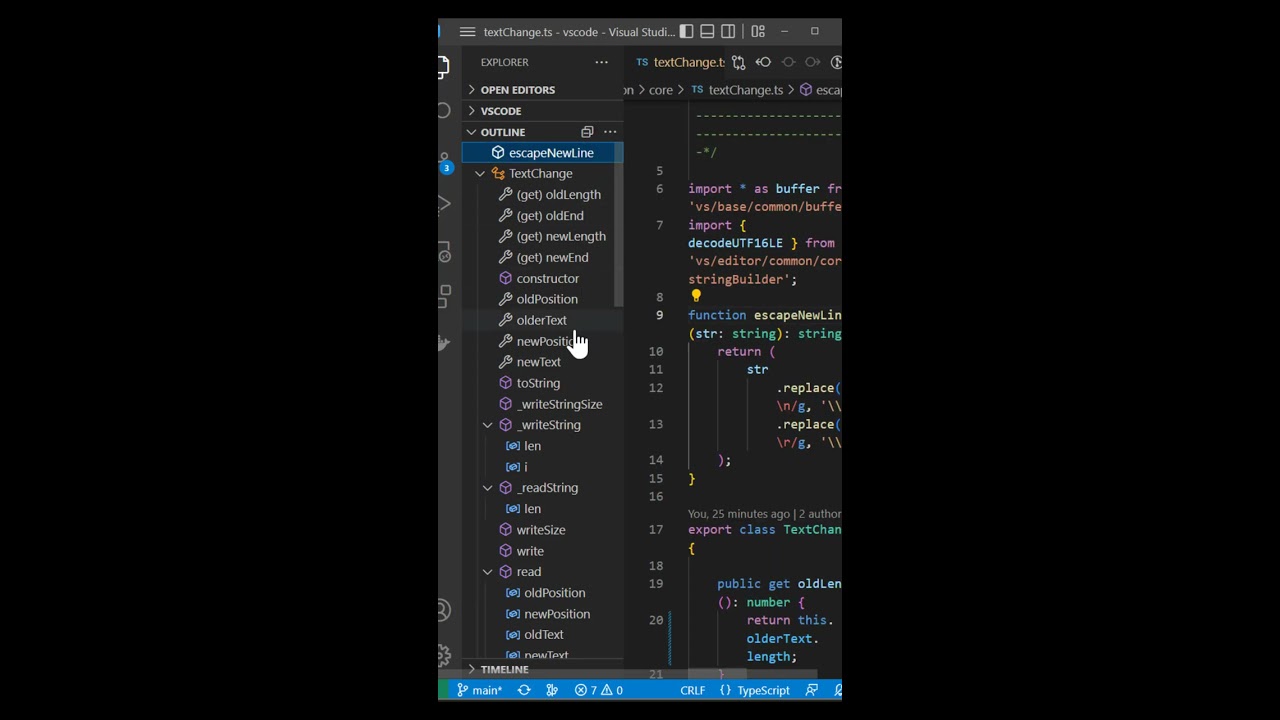Change CRLF end of line sequence
Screen dimensions: 1280x720
[693, 690]
